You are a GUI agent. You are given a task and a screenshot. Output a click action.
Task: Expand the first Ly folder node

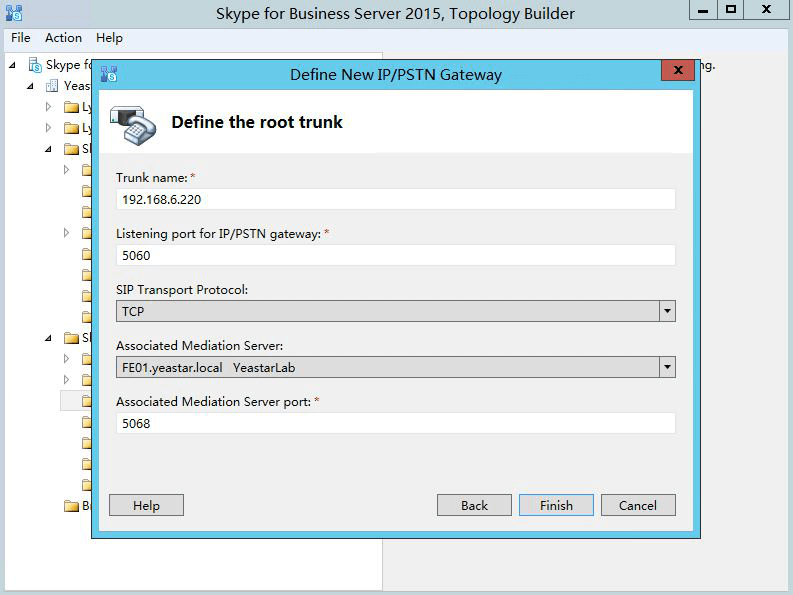(x=49, y=107)
